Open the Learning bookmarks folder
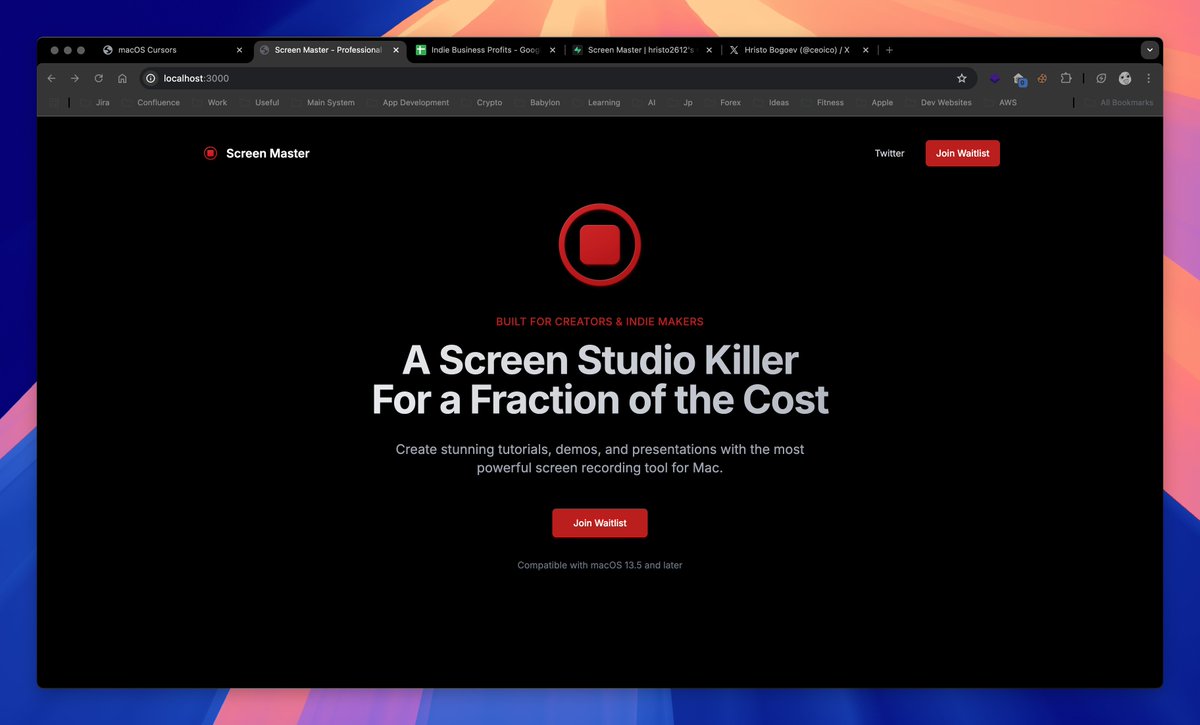Image resolution: width=1200 pixels, height=725 pixels. 595,102
